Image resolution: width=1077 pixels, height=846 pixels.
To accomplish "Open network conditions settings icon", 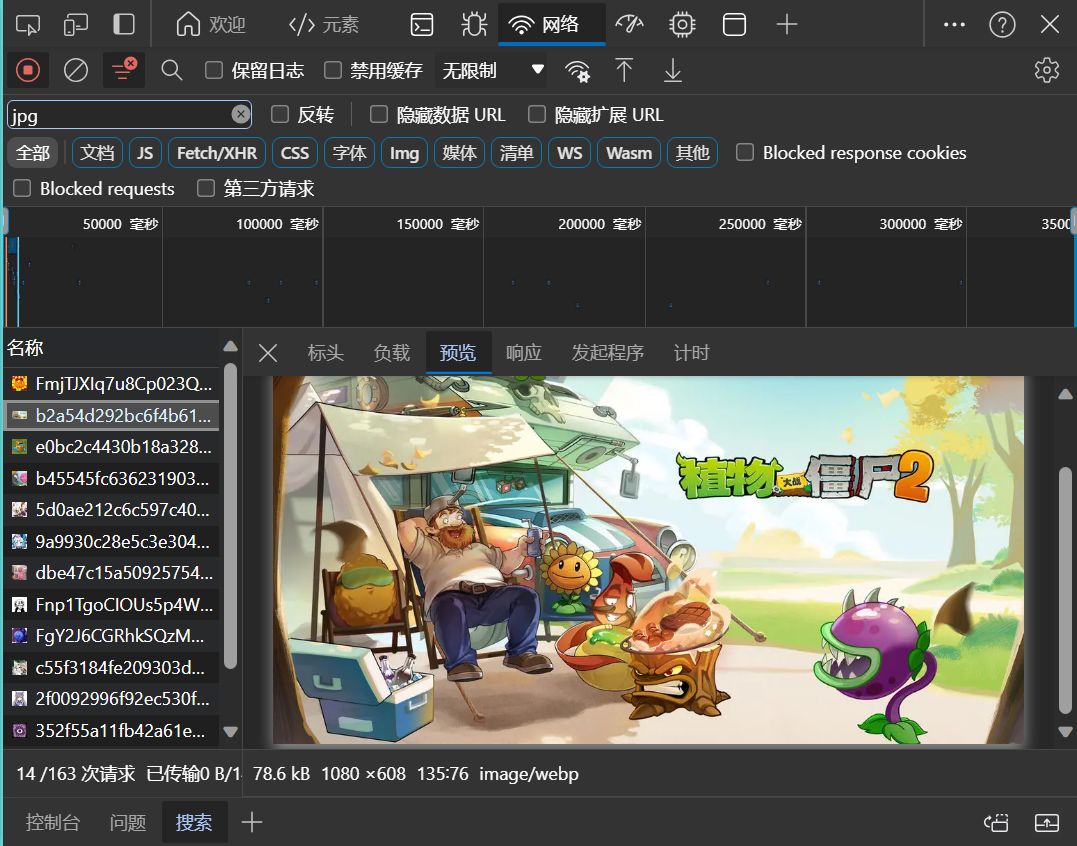I will (x=577, y=71).
